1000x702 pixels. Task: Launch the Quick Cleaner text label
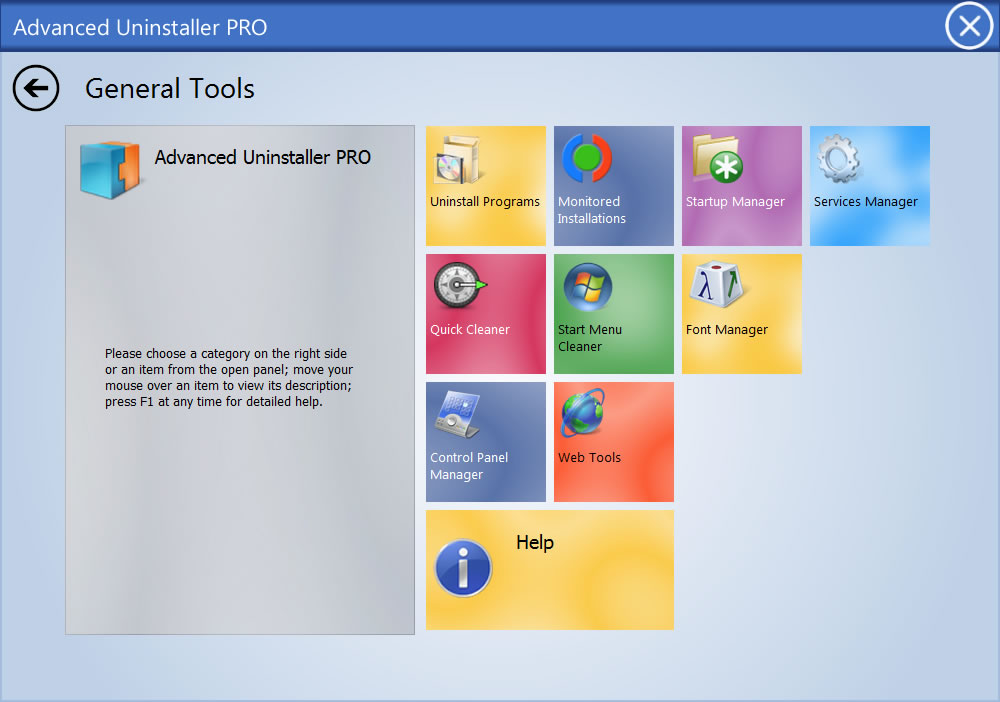470,330
